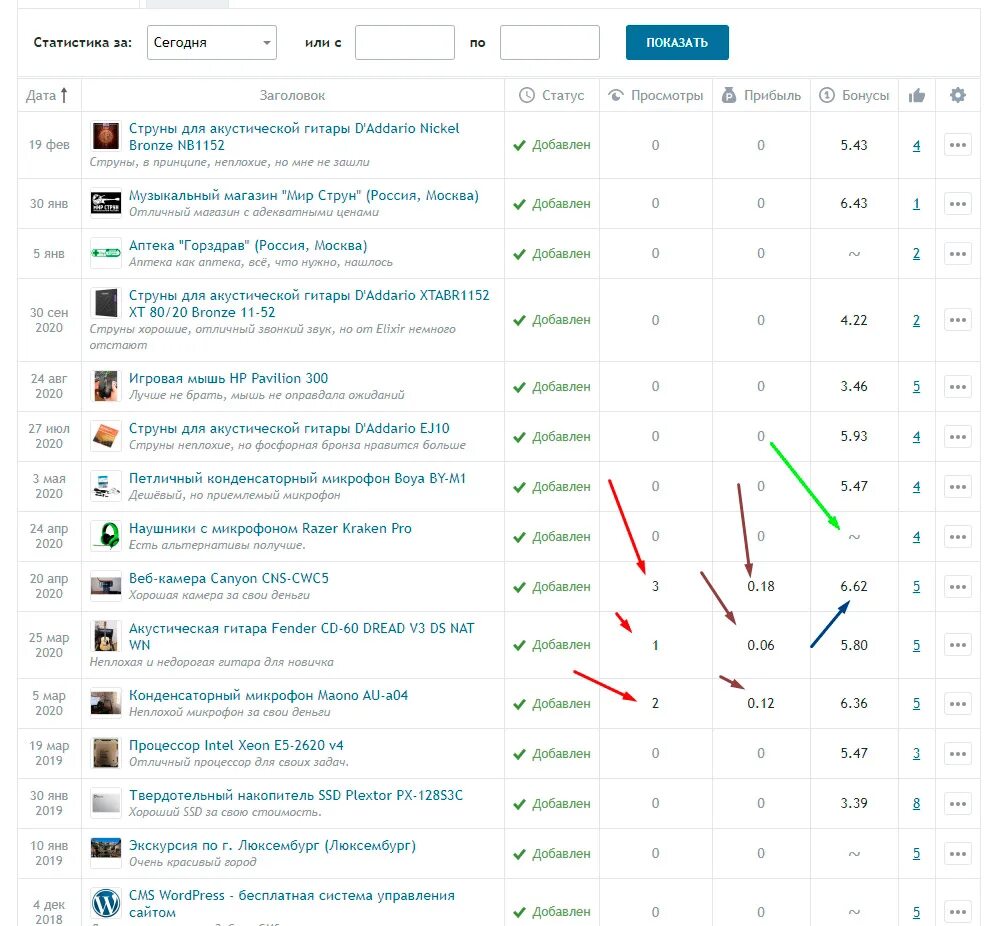Viewport: 1005px width, 926px height.
Task: Click the end date field after 'по'
Action: [549, 42]
